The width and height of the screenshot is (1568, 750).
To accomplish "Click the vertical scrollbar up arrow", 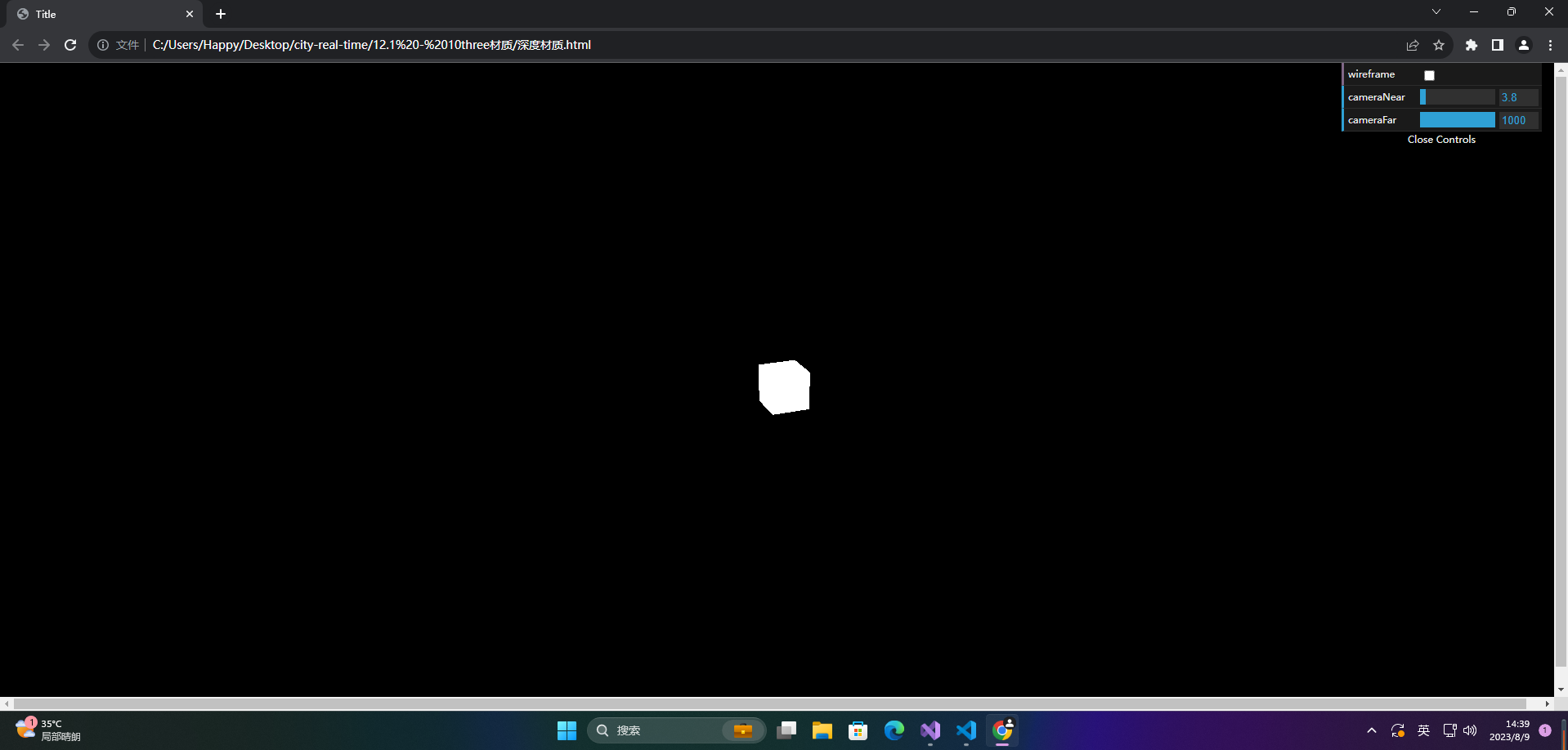I will 1561,70.
